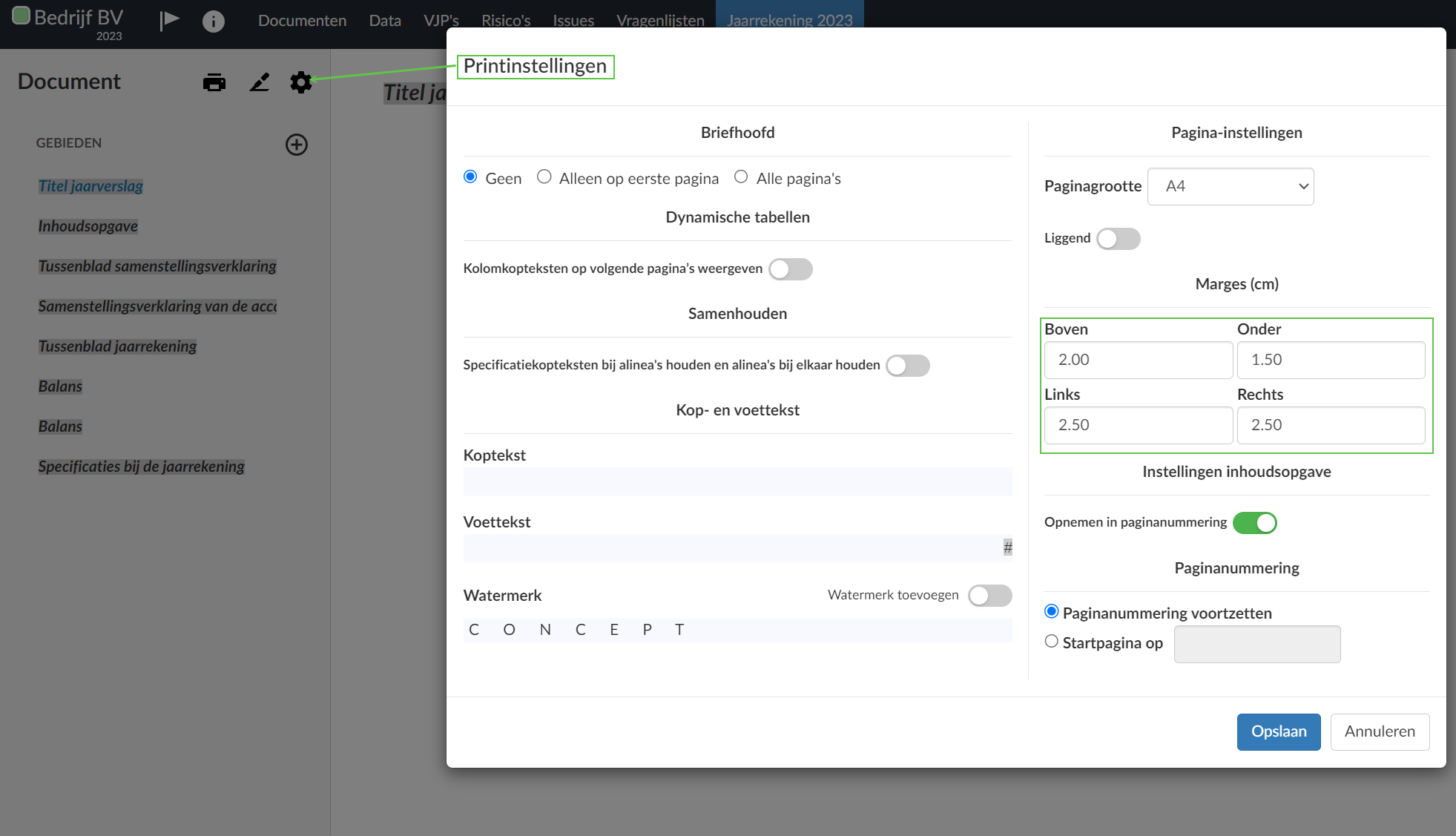The image size is (1456, 836).
Task: Open Tussenblad samenstellingsverklaring area
Action: click(x=157, y=266)
